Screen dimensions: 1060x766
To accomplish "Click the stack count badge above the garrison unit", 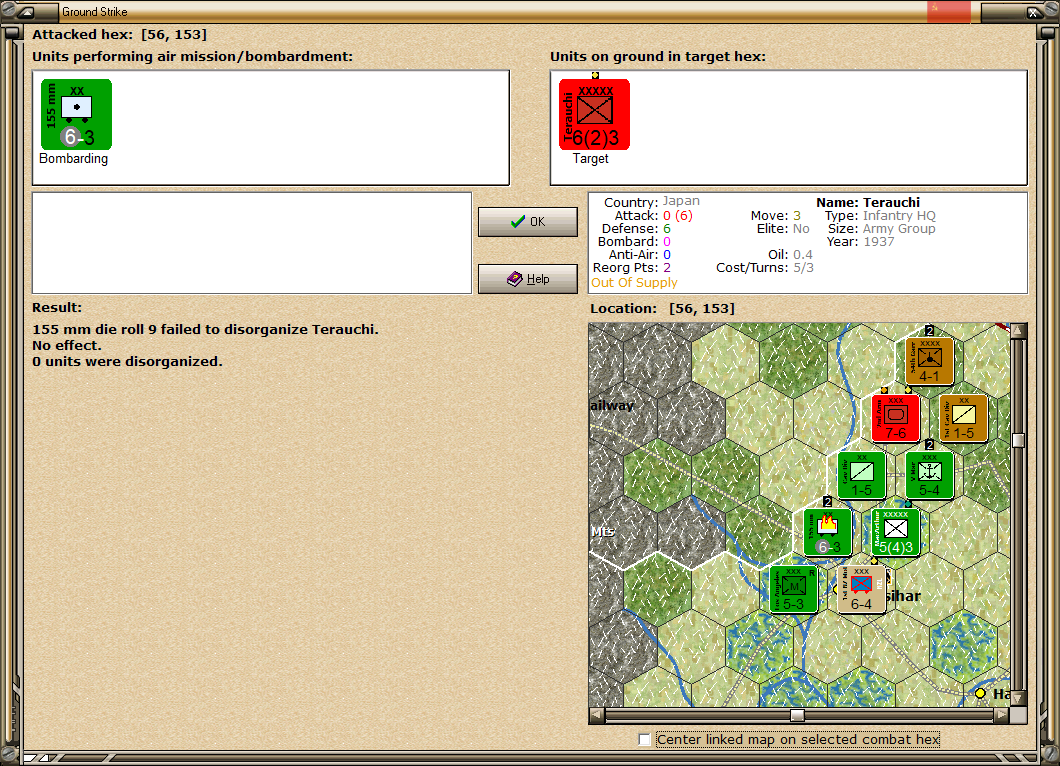I will (930, 331).
